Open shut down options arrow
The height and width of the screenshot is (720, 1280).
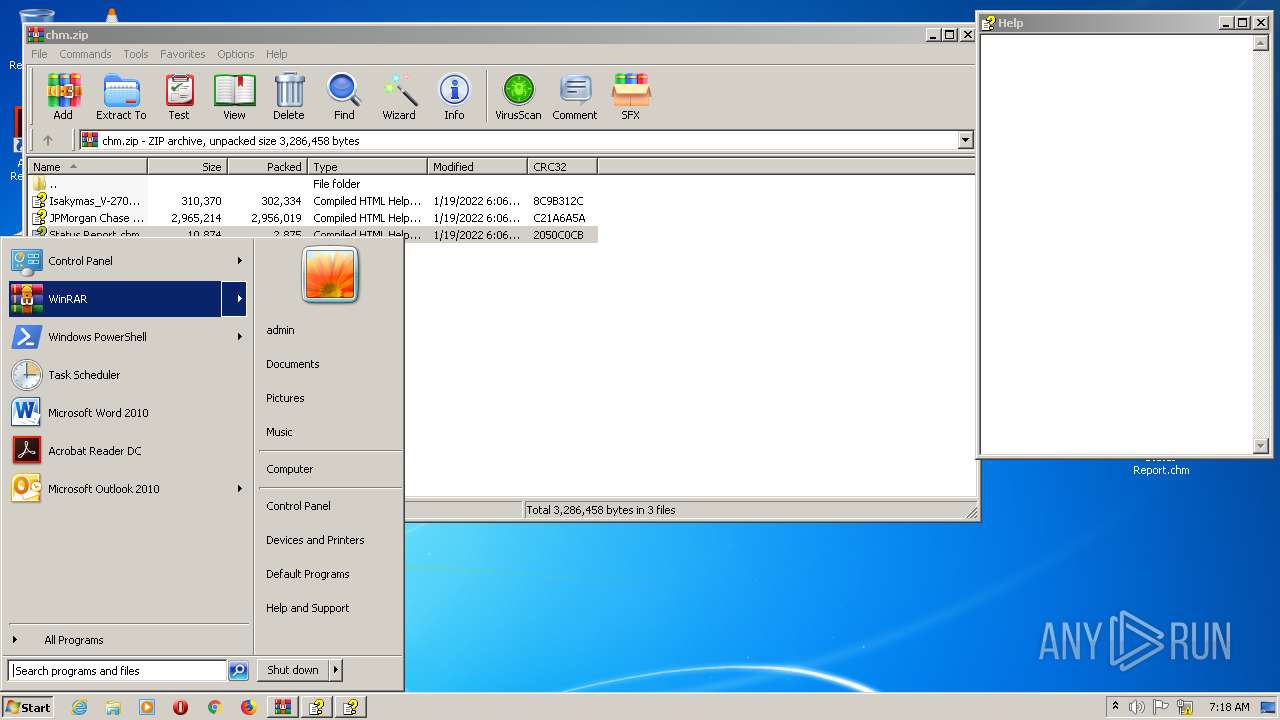[x=336, y=670]
